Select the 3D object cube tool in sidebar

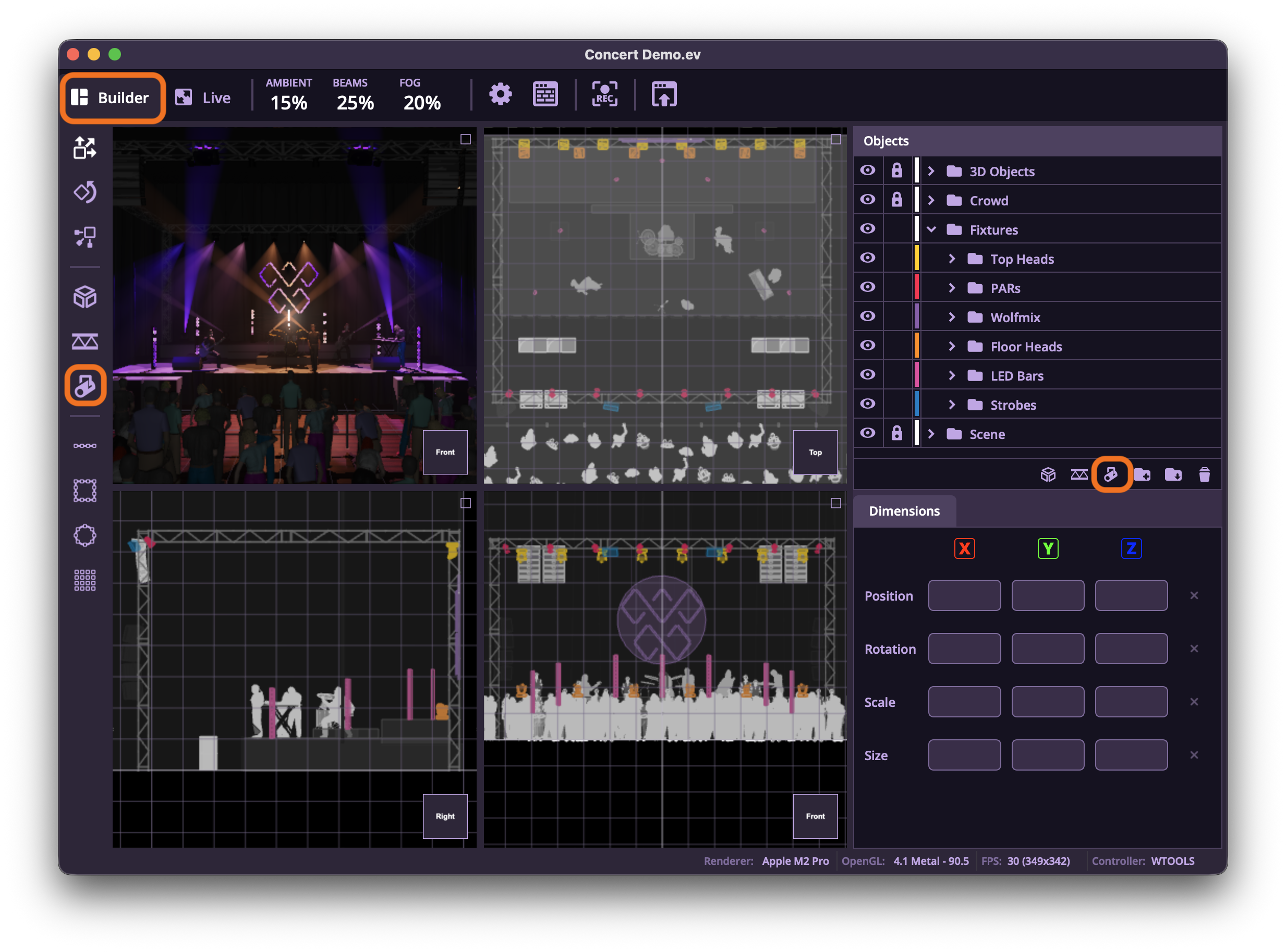tap(84, 297)
